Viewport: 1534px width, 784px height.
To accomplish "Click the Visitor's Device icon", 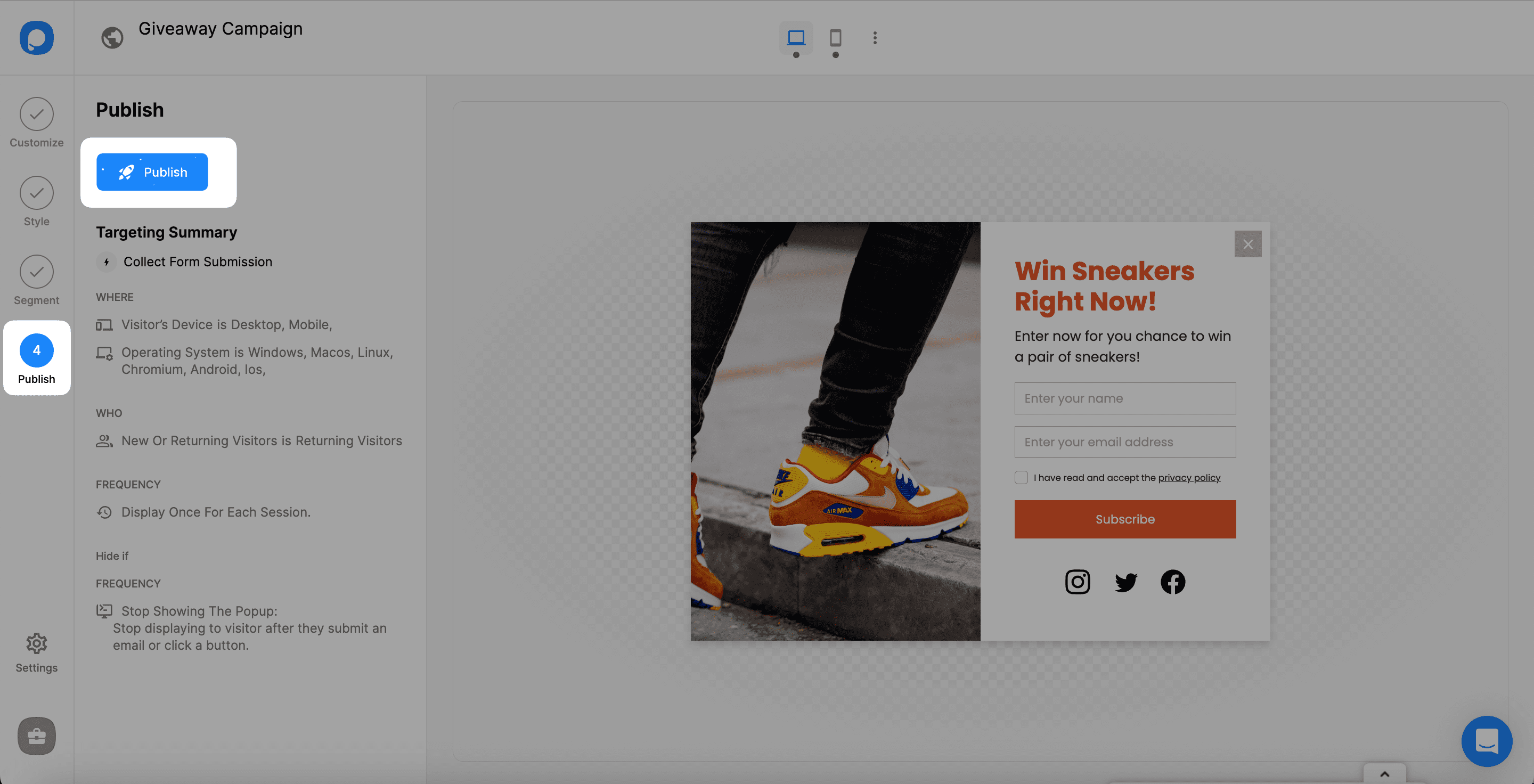I will point(104,324).
